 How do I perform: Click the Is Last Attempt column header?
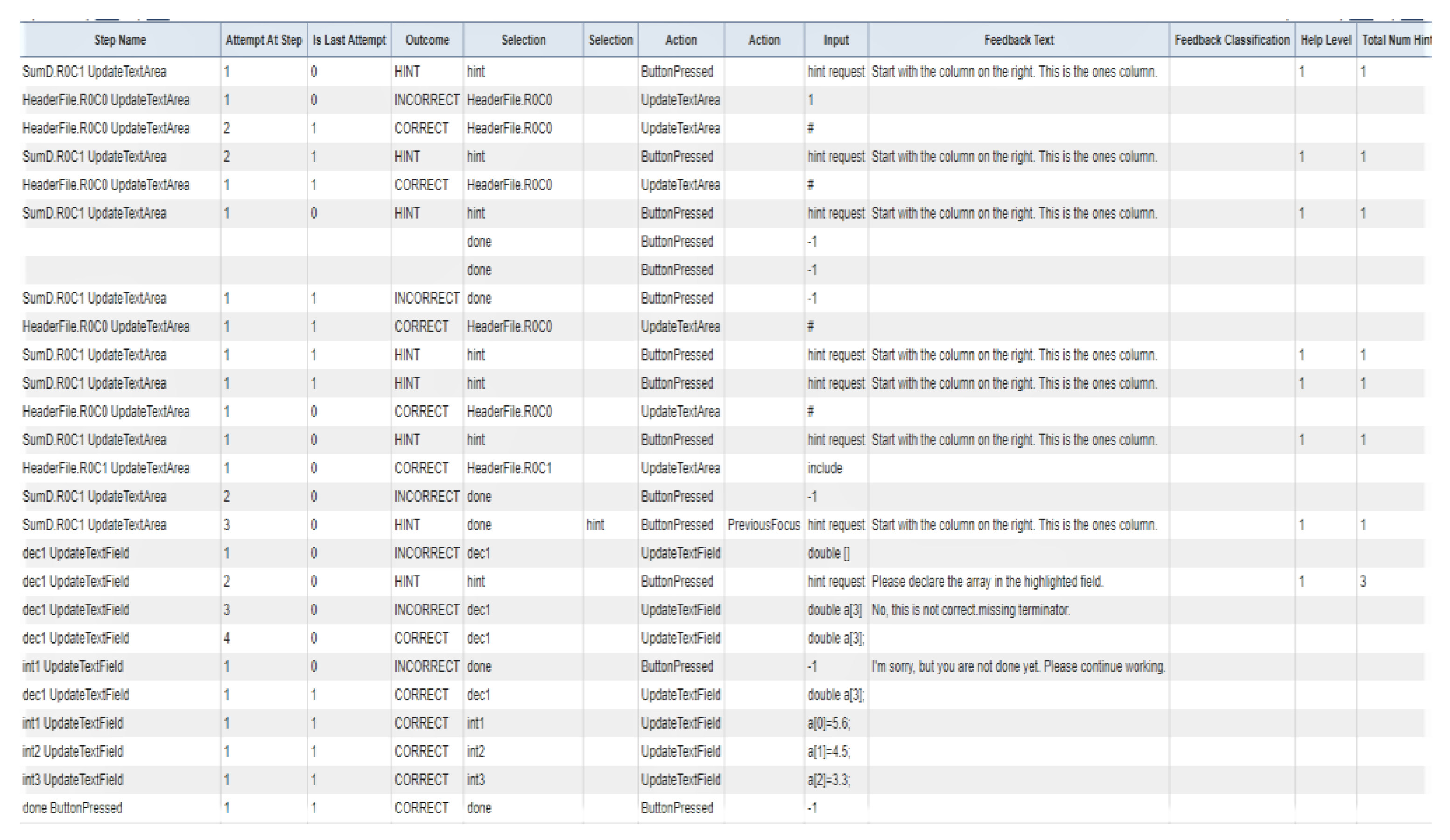(x=349, y=40)
